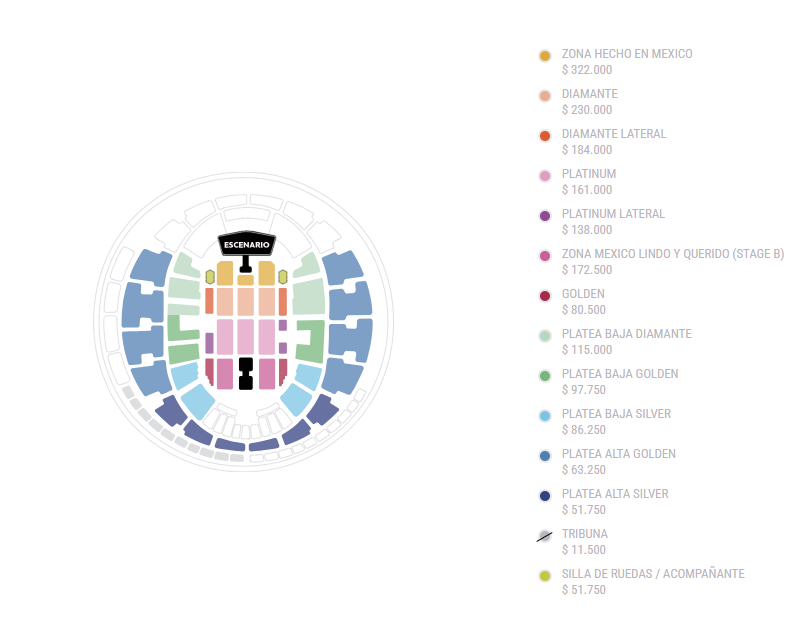Viewport: 797px width, 621px height.
Task: Click the ZONA HECHO EN MEXICO color dot
Action: tap(545, 56)
